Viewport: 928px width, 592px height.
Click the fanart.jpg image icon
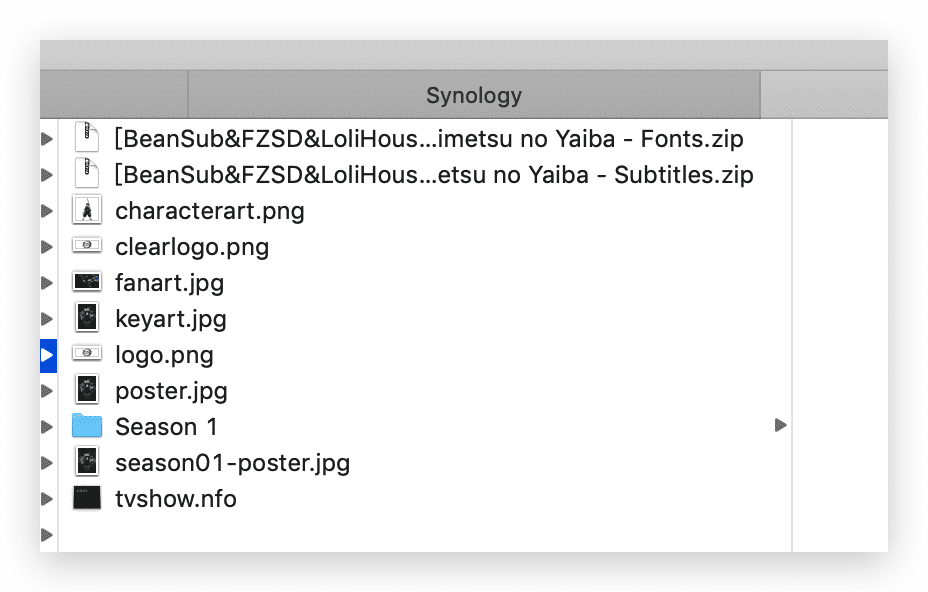pyautogui.click(x=87, y=281)
